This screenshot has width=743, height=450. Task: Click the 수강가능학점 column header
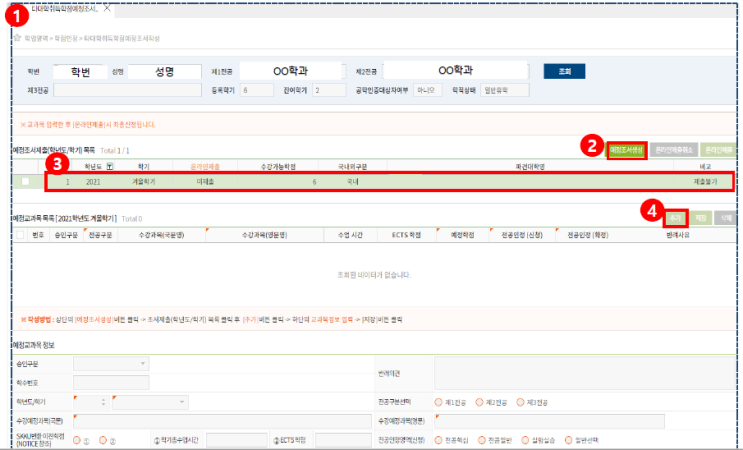pos(278,166)
